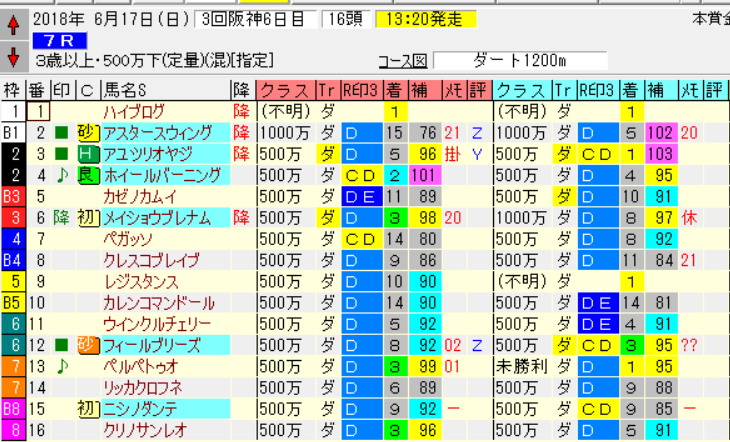Viewport: 730px width, 442px height.
Task: Sort by 馬名S column header
Action: point(166,90)
